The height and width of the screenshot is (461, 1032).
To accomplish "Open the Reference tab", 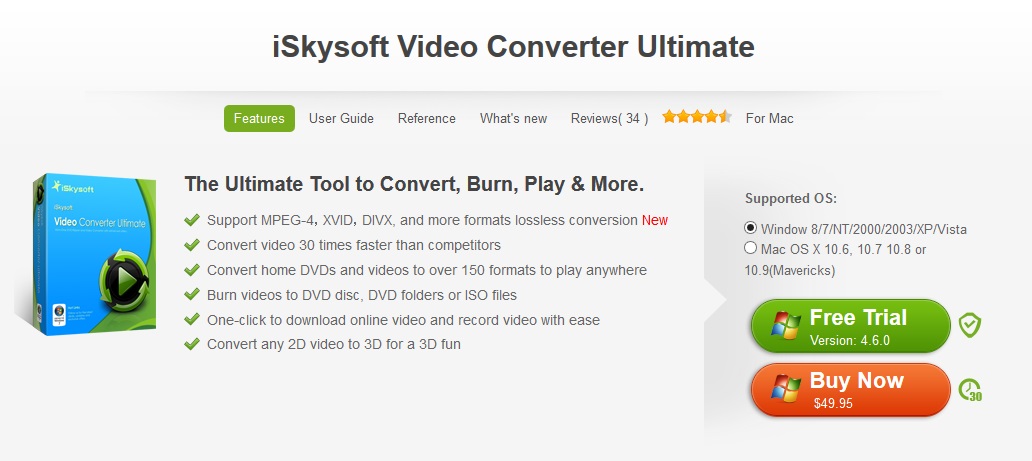I will [426, 119].
